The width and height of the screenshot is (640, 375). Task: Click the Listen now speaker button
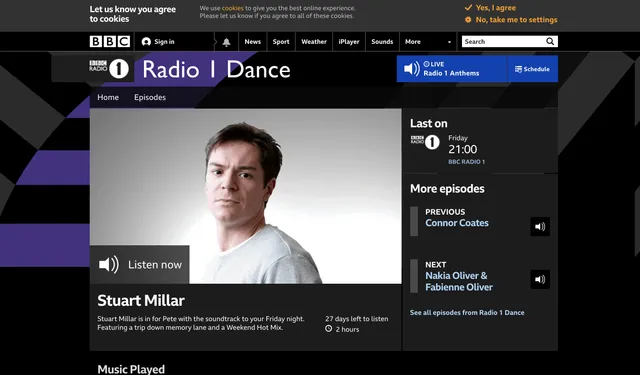(140, 265)
